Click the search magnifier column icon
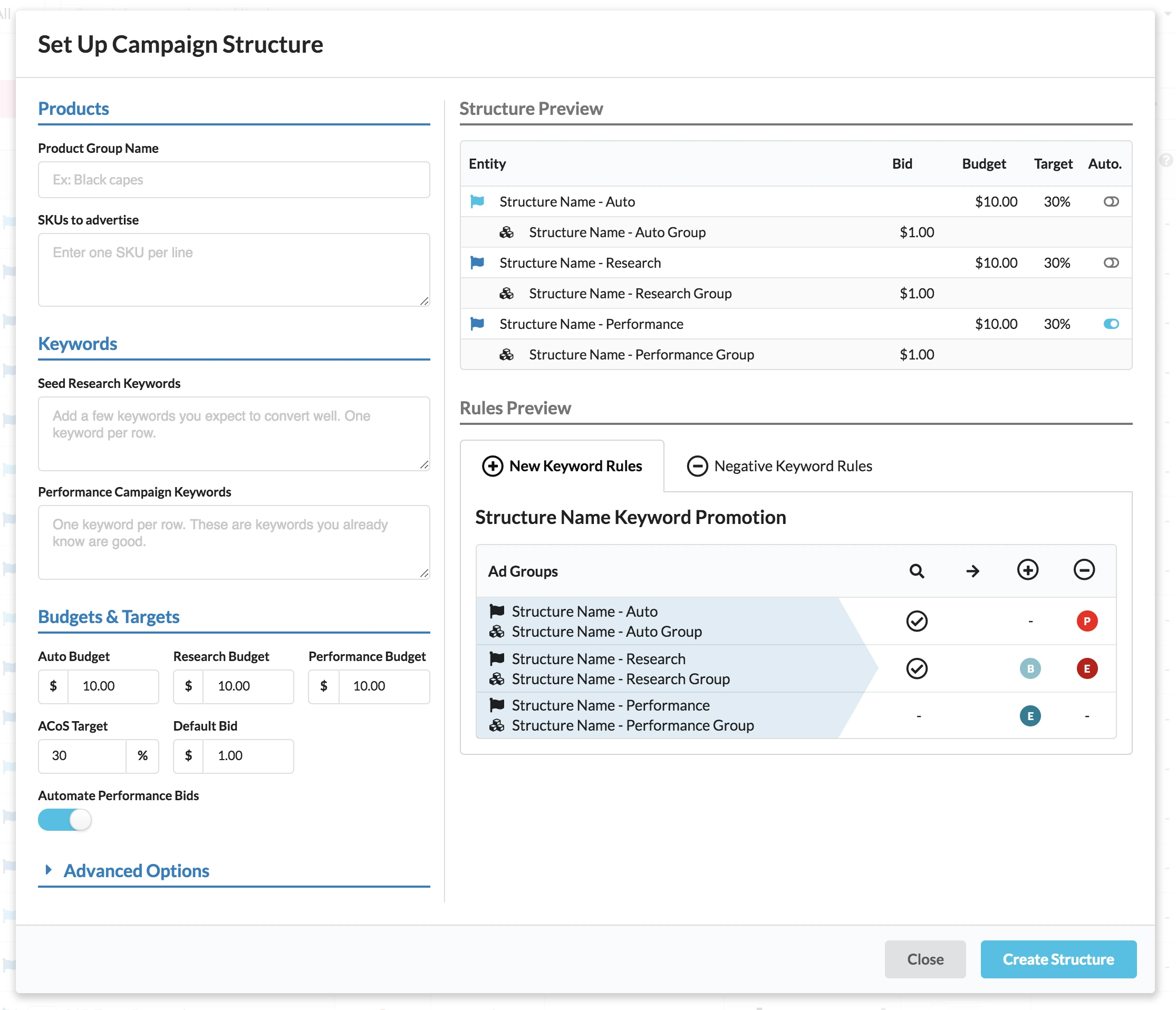Screen dimensions: 1176x1010 tap(917, 571)
